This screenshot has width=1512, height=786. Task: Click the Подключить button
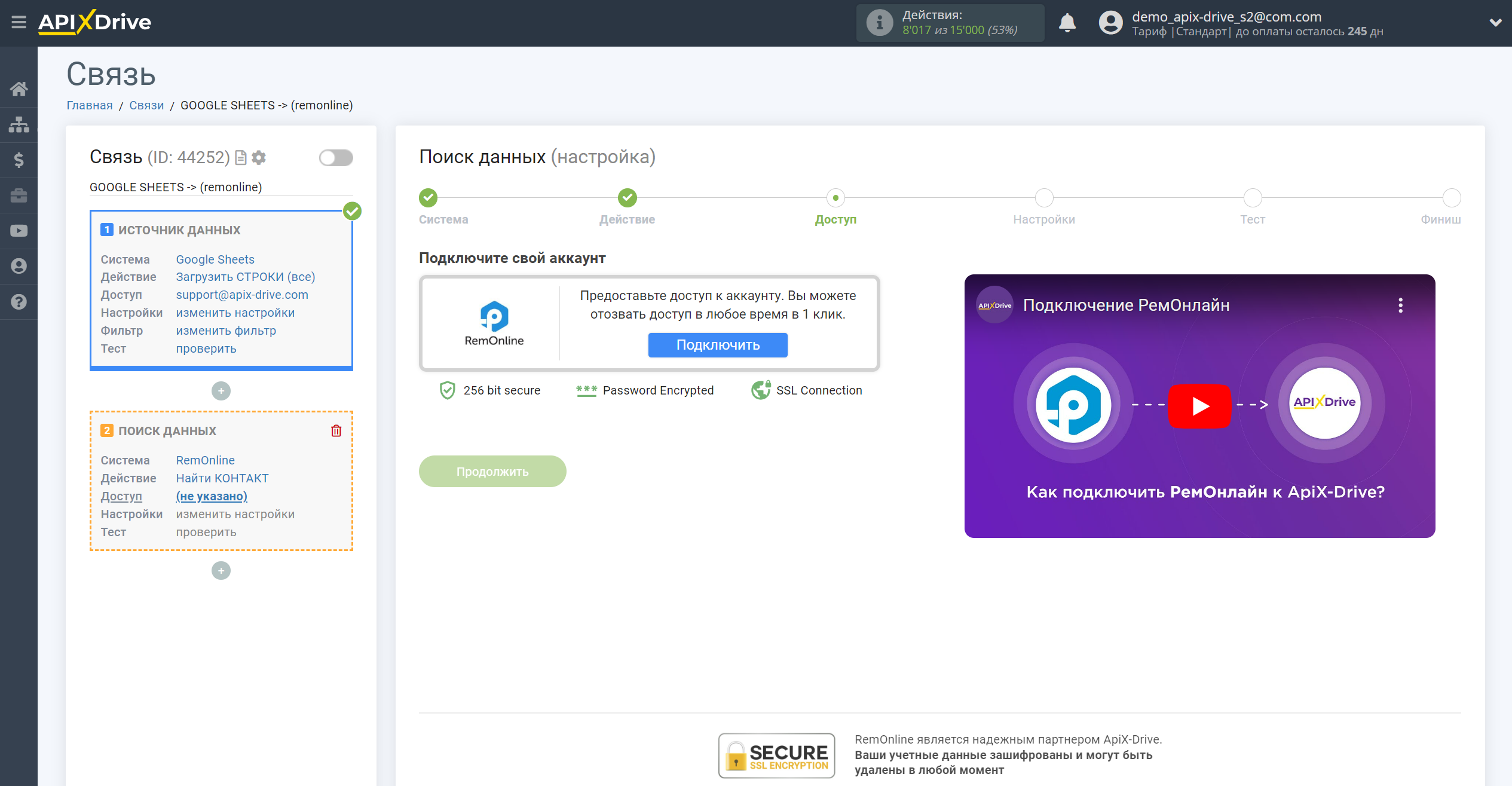(x=718, y=345)
